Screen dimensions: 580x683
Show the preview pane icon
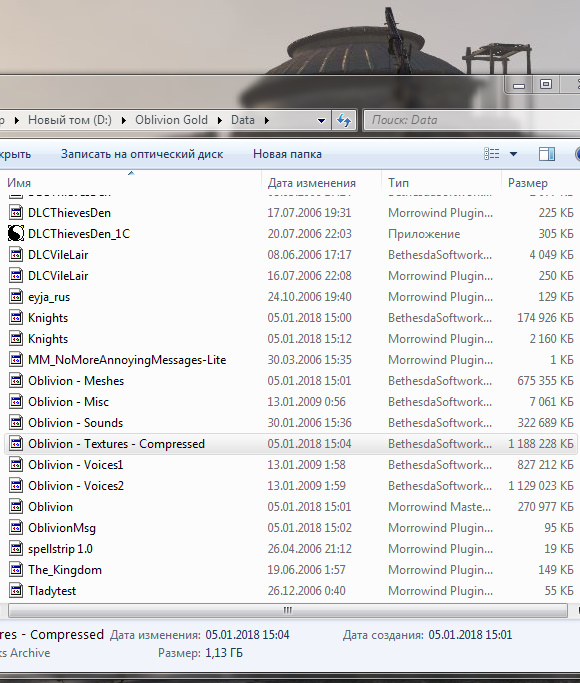pyautogui.click(x=547, y=154)
